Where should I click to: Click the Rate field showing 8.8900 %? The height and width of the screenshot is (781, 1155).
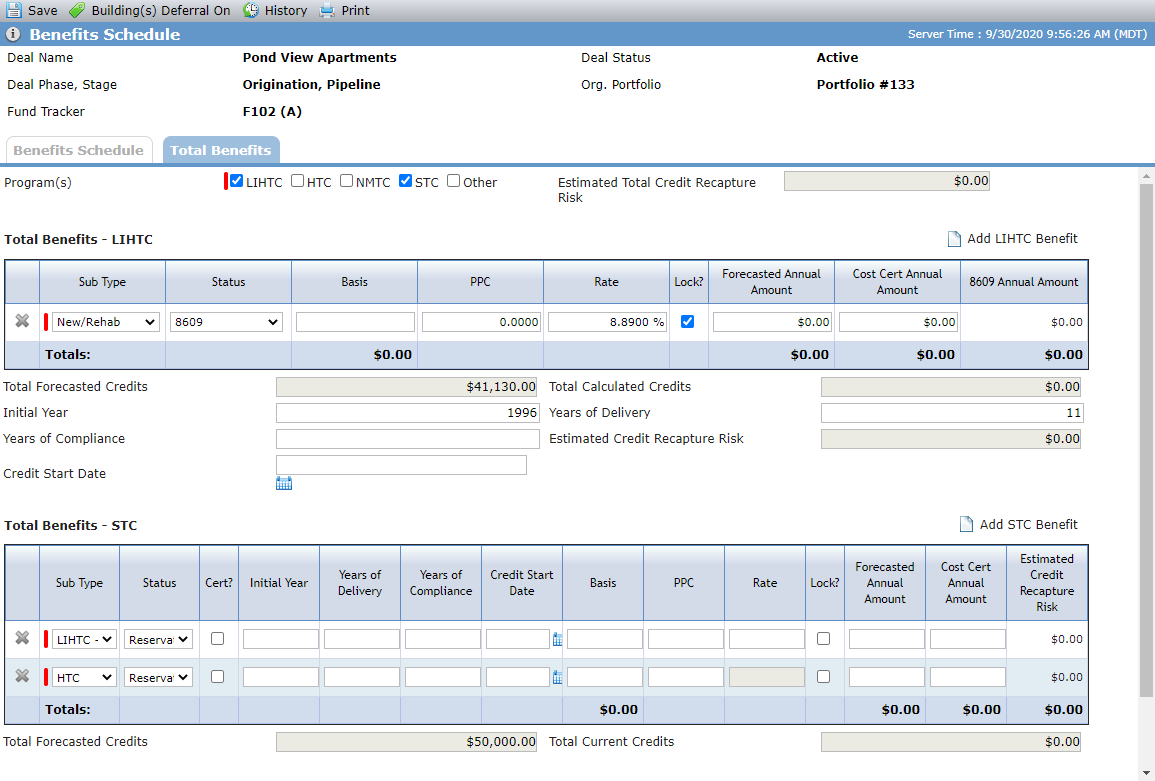point(607,322)
